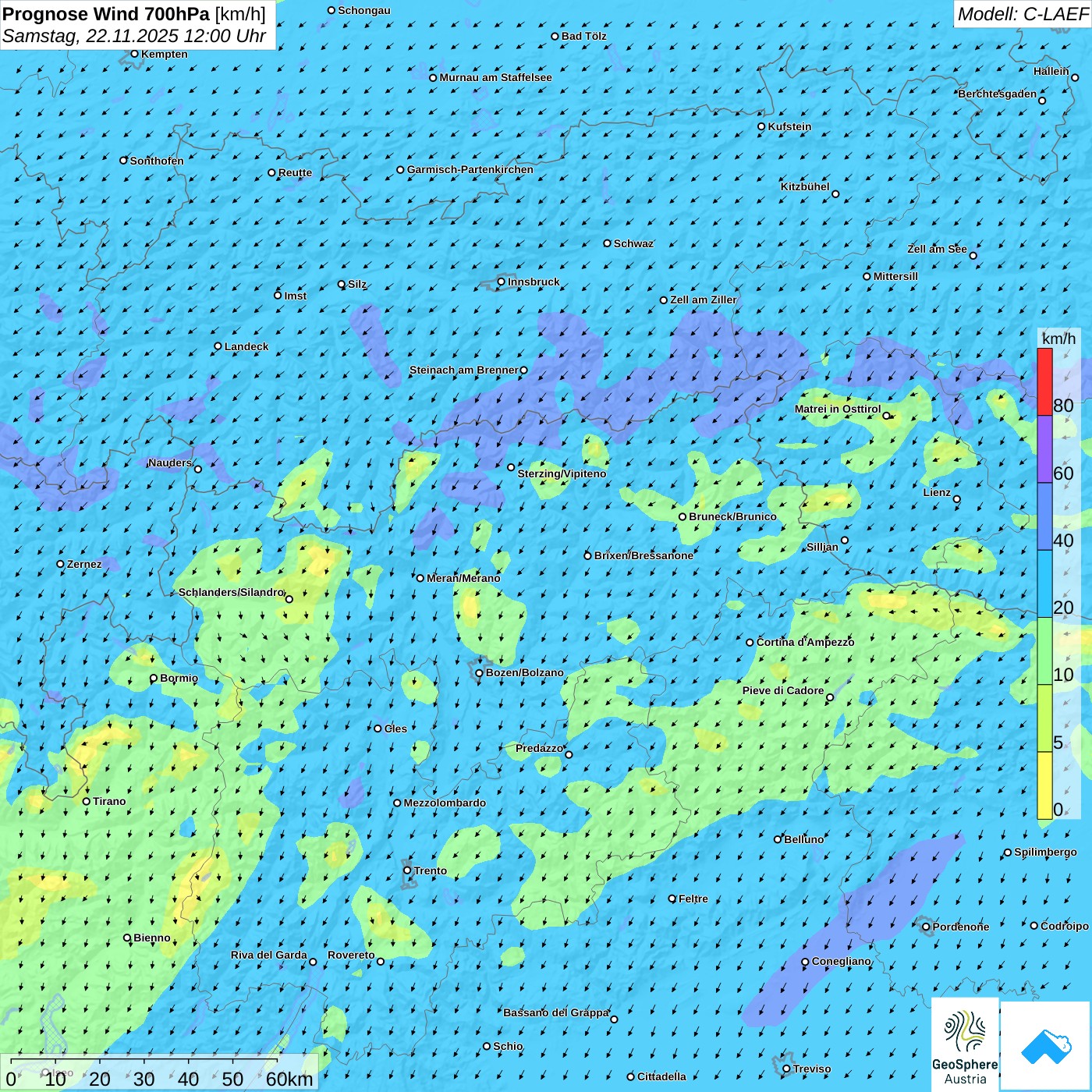Click the Kempten city label

(x=164, y=54)
